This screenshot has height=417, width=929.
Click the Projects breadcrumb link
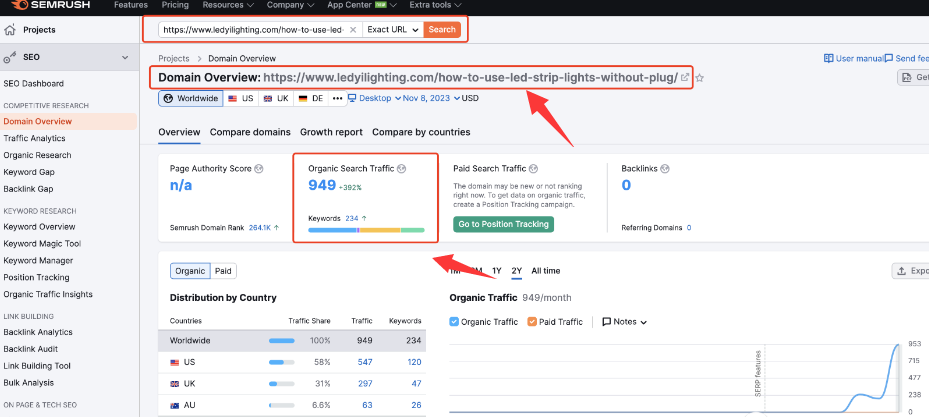click(x=174, y=59)
